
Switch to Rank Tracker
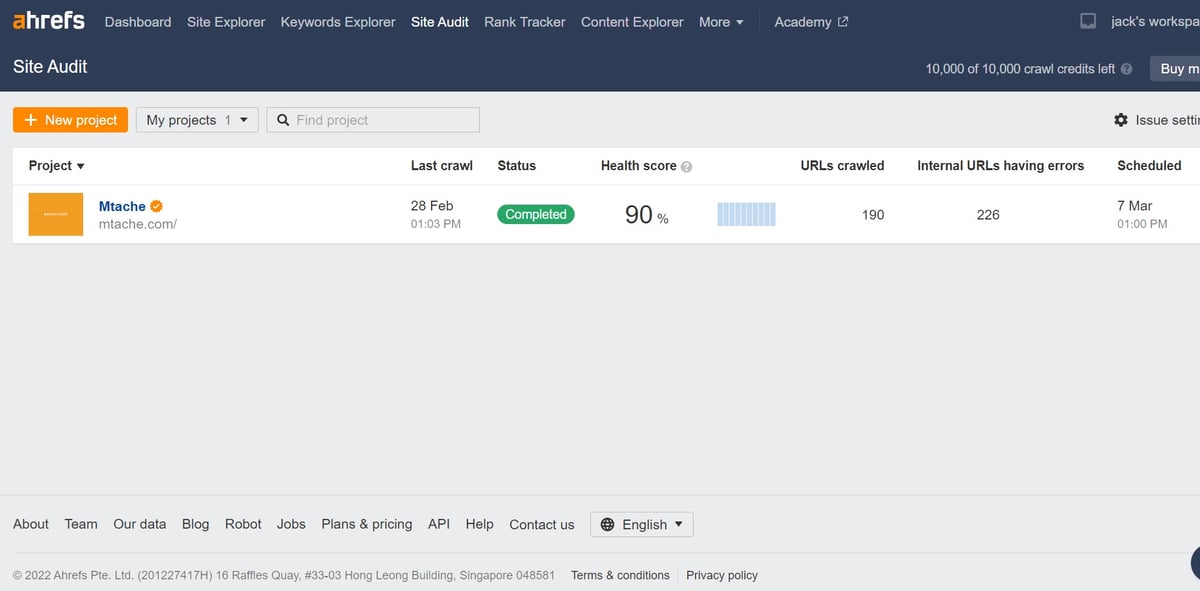(524, 22)
